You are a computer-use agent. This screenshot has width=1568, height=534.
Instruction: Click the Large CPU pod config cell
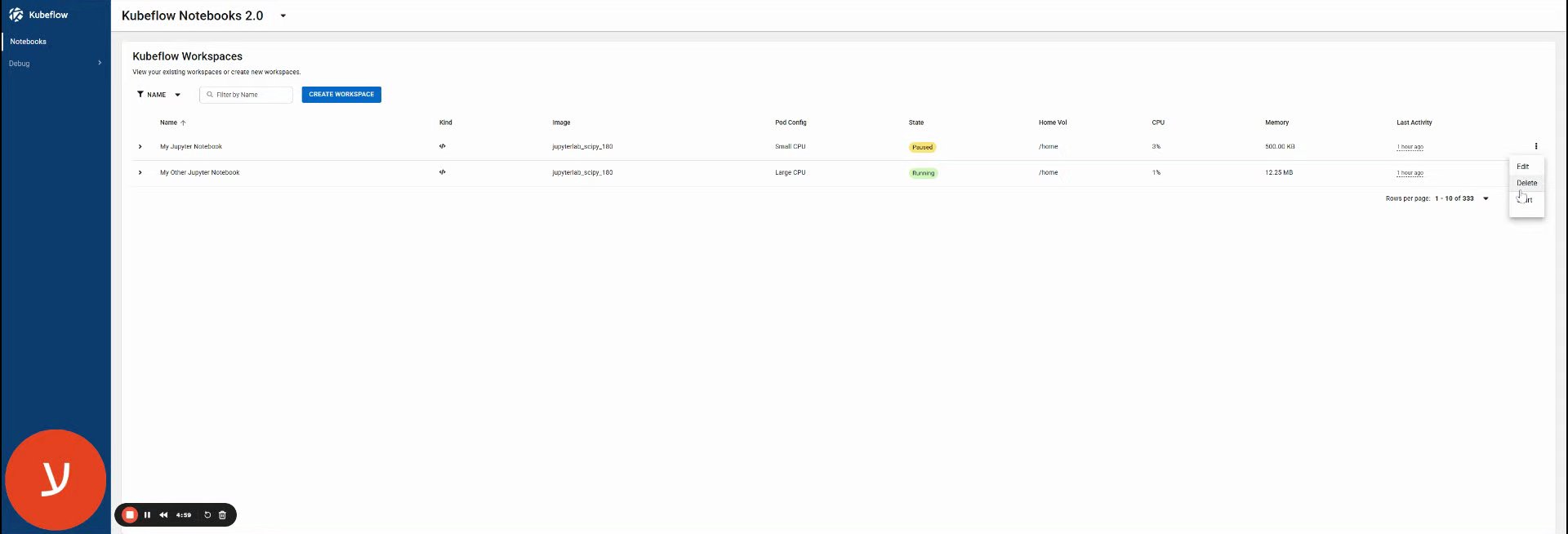(x=790, y=173)
